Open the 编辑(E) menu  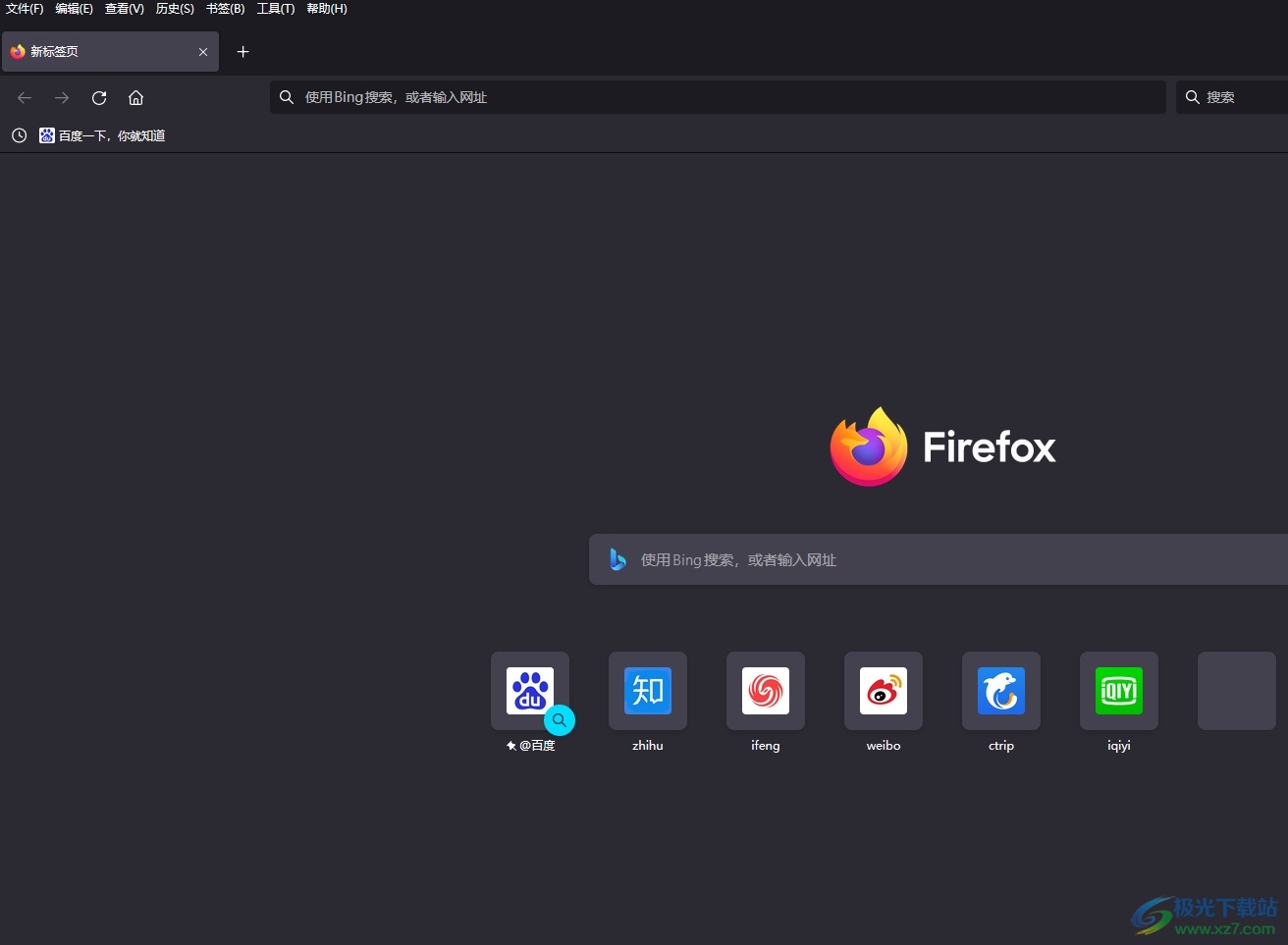[74, 9]
